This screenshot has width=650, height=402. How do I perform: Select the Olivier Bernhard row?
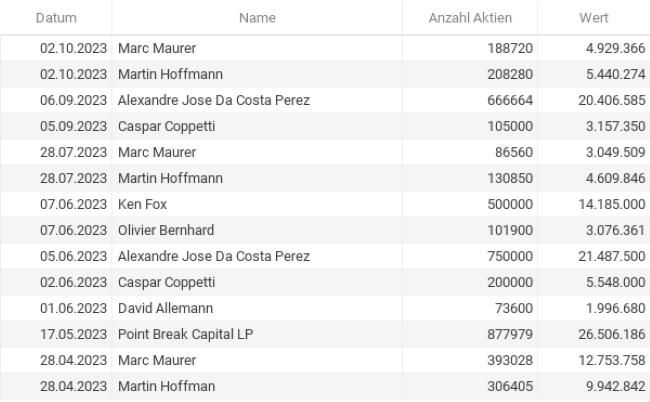325,230
